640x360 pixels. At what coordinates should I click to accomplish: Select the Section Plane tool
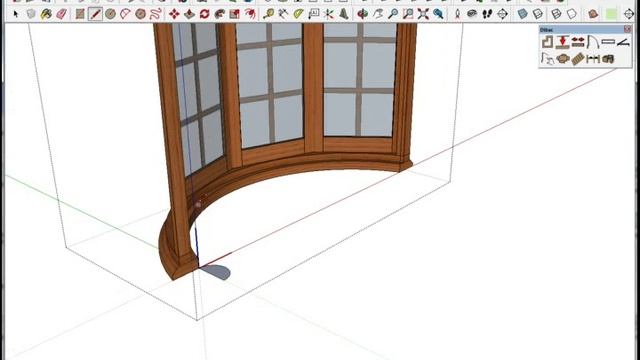point(502,14)
